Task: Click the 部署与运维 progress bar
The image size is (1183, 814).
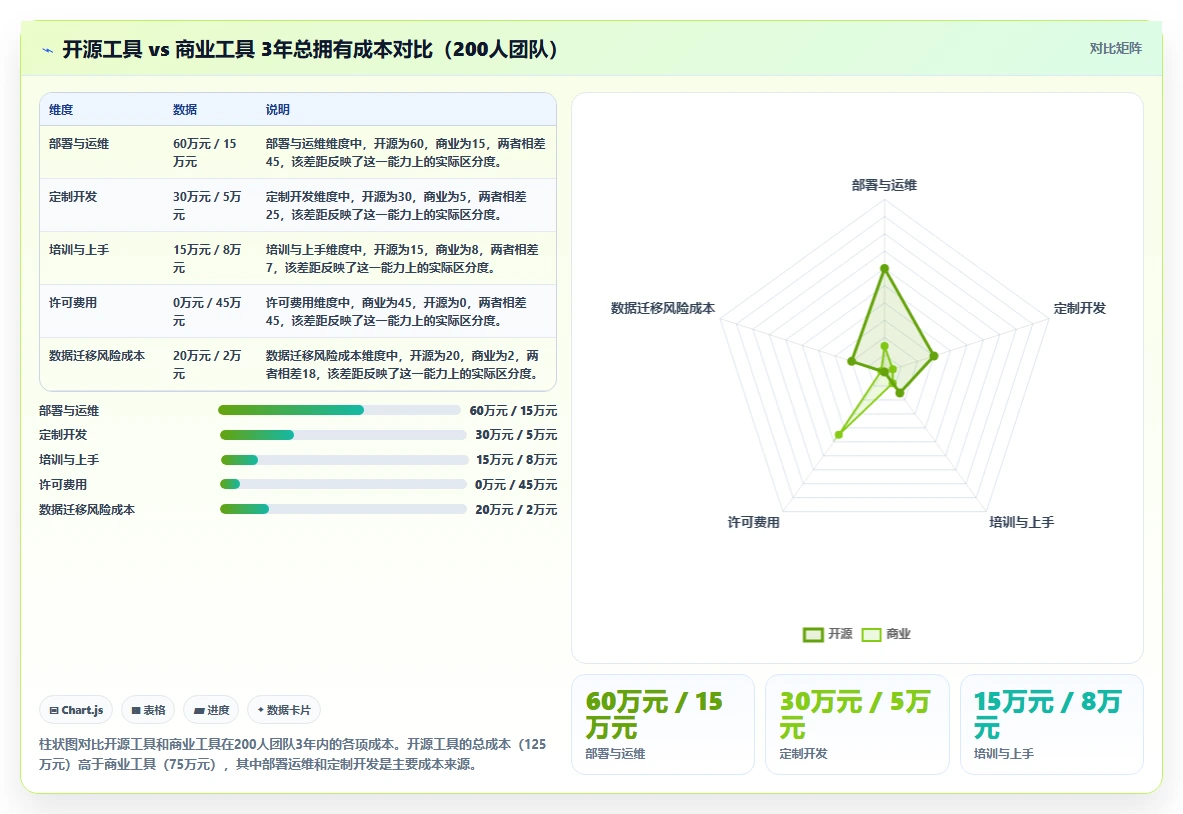Action: click(340, 410)
